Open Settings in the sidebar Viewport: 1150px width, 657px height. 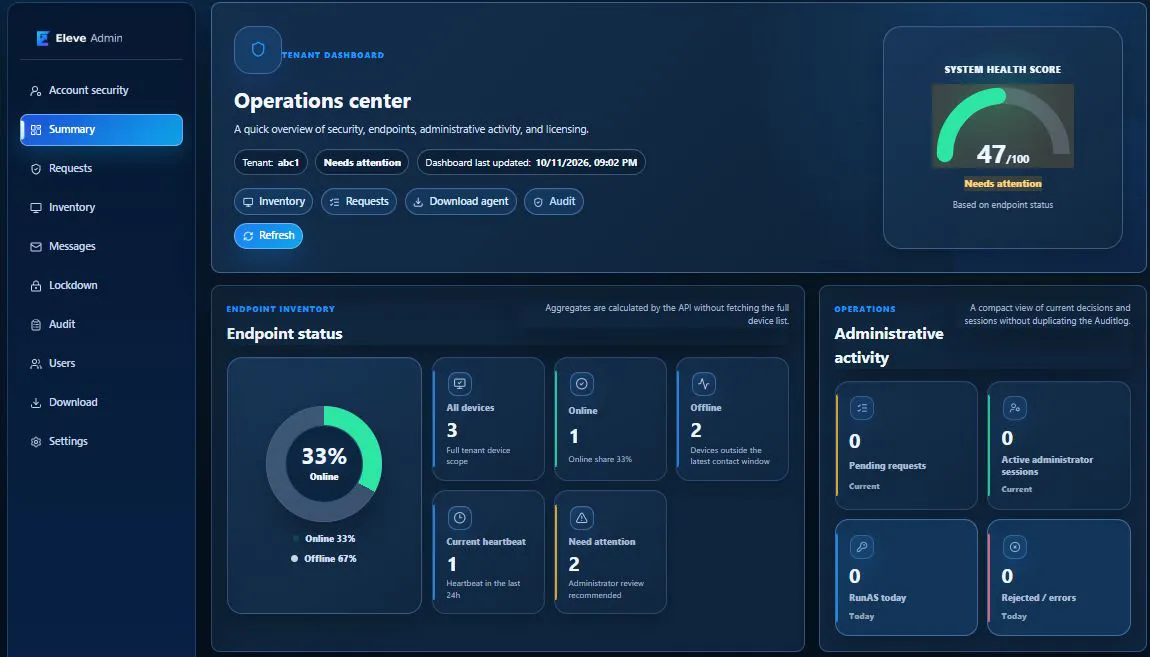coord(101,441)
